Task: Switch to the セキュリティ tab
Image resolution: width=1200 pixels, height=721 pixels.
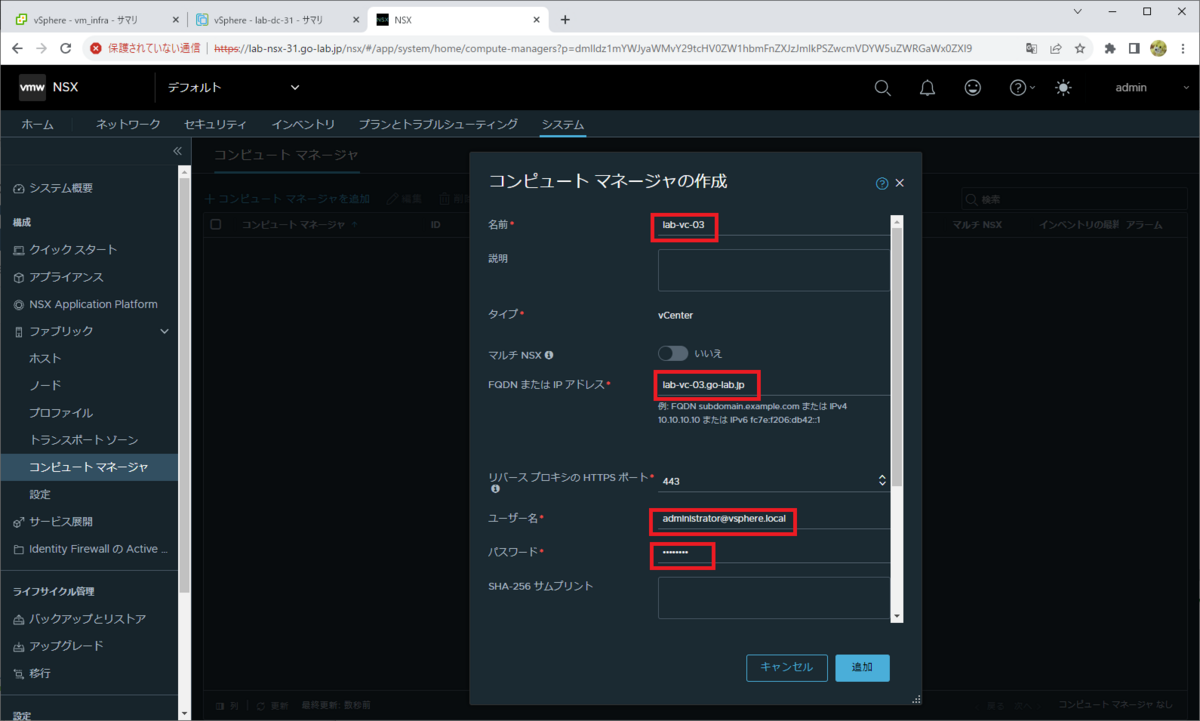Action: point(215,124)
